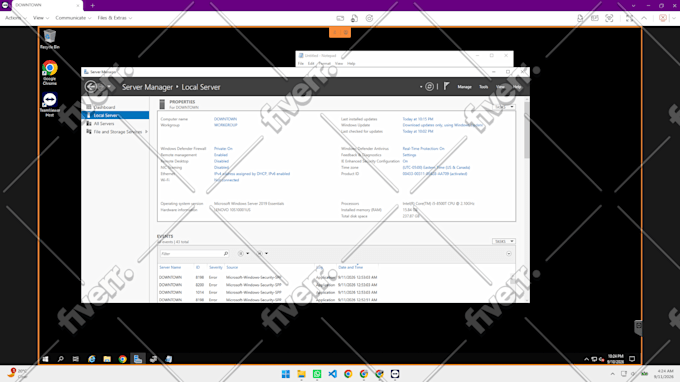Click the local taskbar clock showing 4:24 AM
Image resolution: width=680 pixels, height=382 pixels.
(x=665, y=374)
